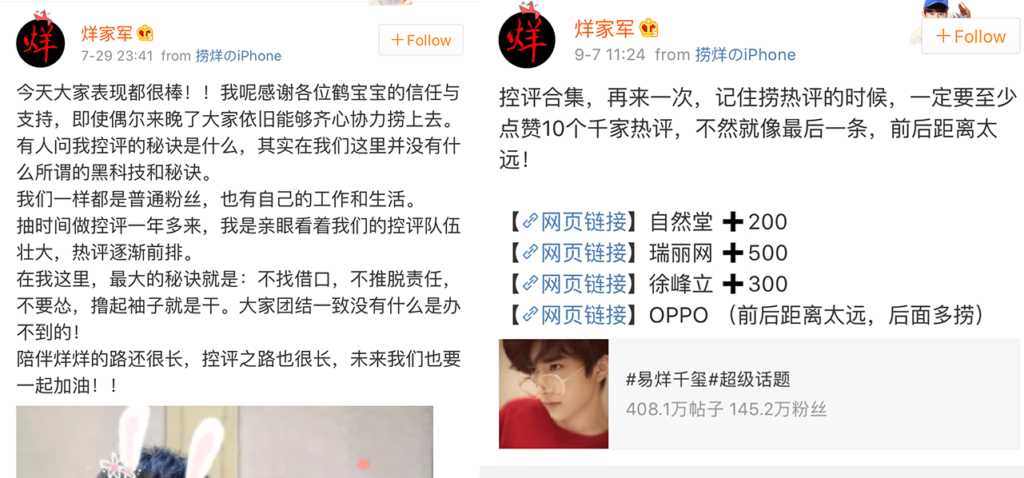Open 网页链接 for 徐峰立
Screen dimensions: 1024x478
[584, 284]
